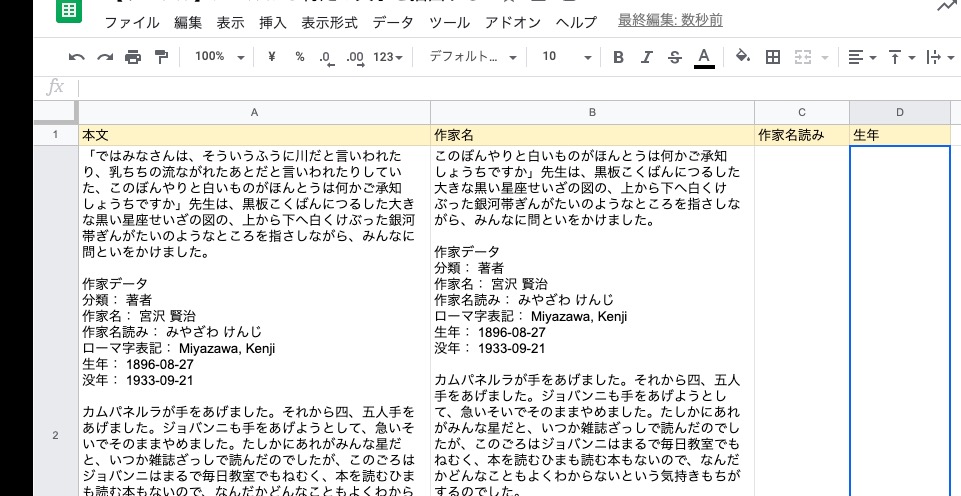
Task: Select row 2 header
Action: tap(55, 435)
